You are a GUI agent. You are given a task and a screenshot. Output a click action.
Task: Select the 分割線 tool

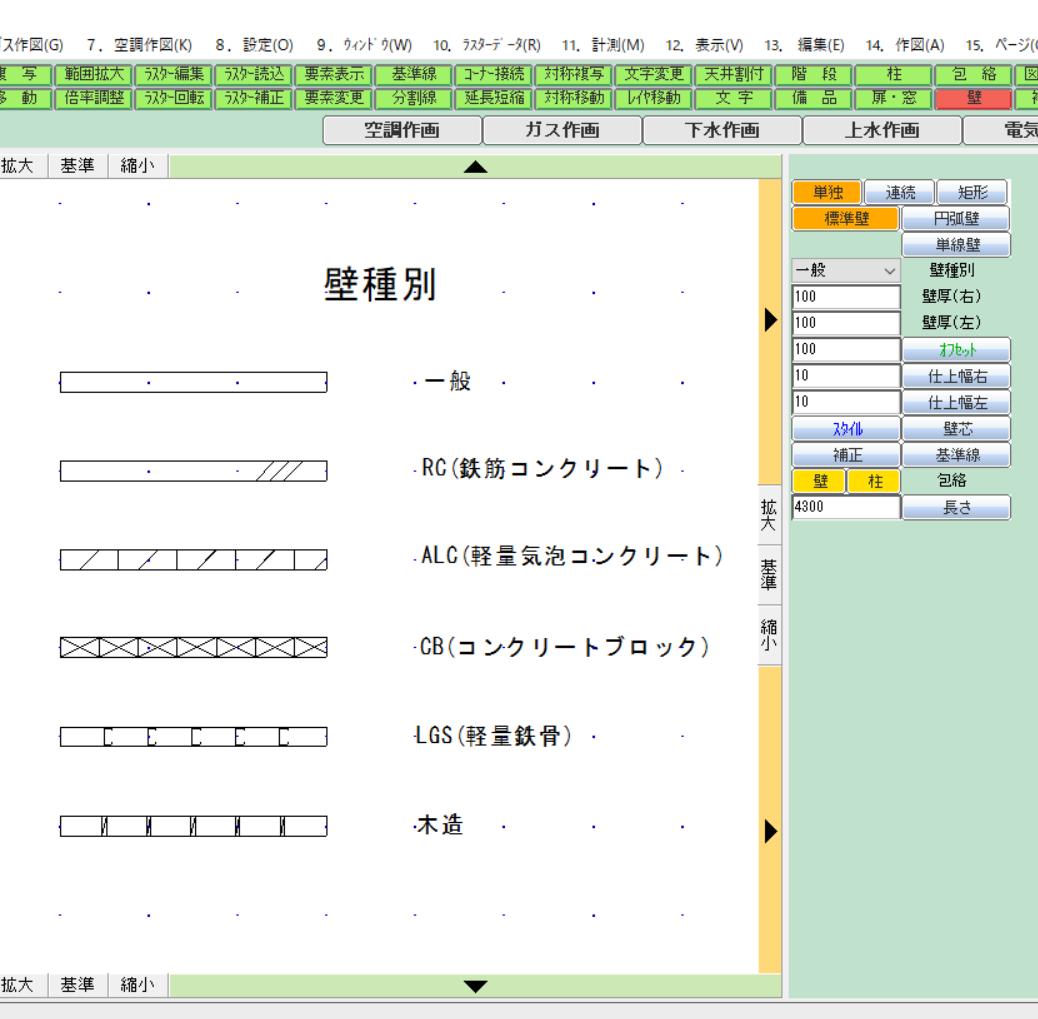414,99
